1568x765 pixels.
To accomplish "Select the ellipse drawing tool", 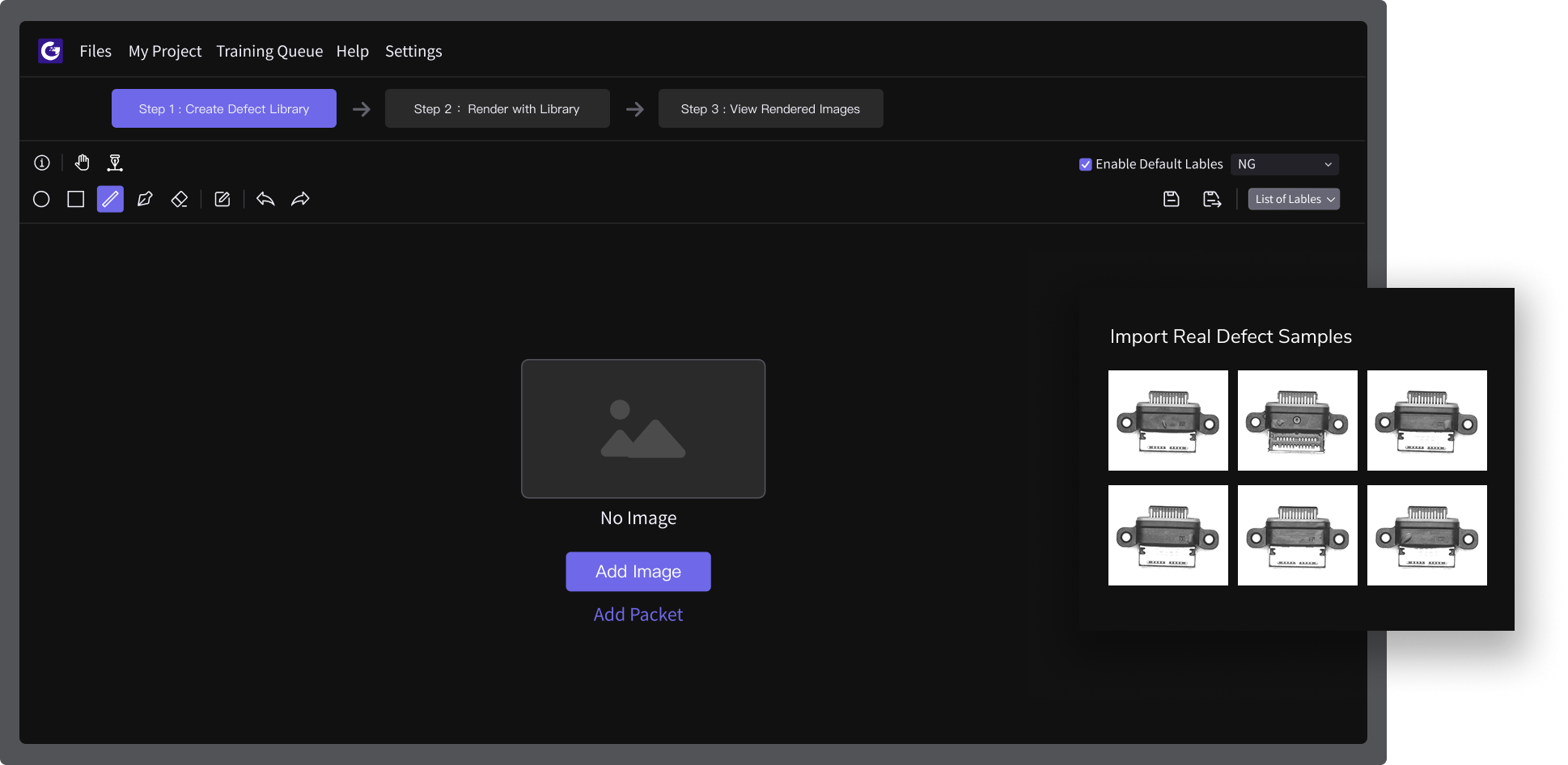I will point(41,199).
